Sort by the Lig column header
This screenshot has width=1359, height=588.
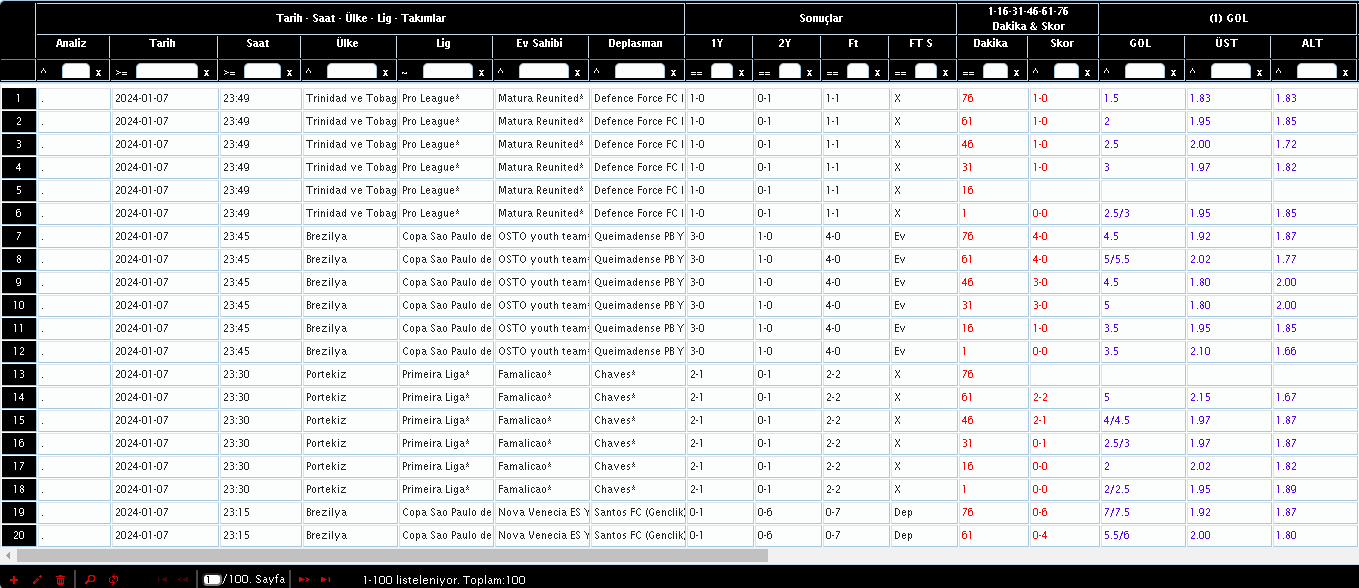(444, 44)
